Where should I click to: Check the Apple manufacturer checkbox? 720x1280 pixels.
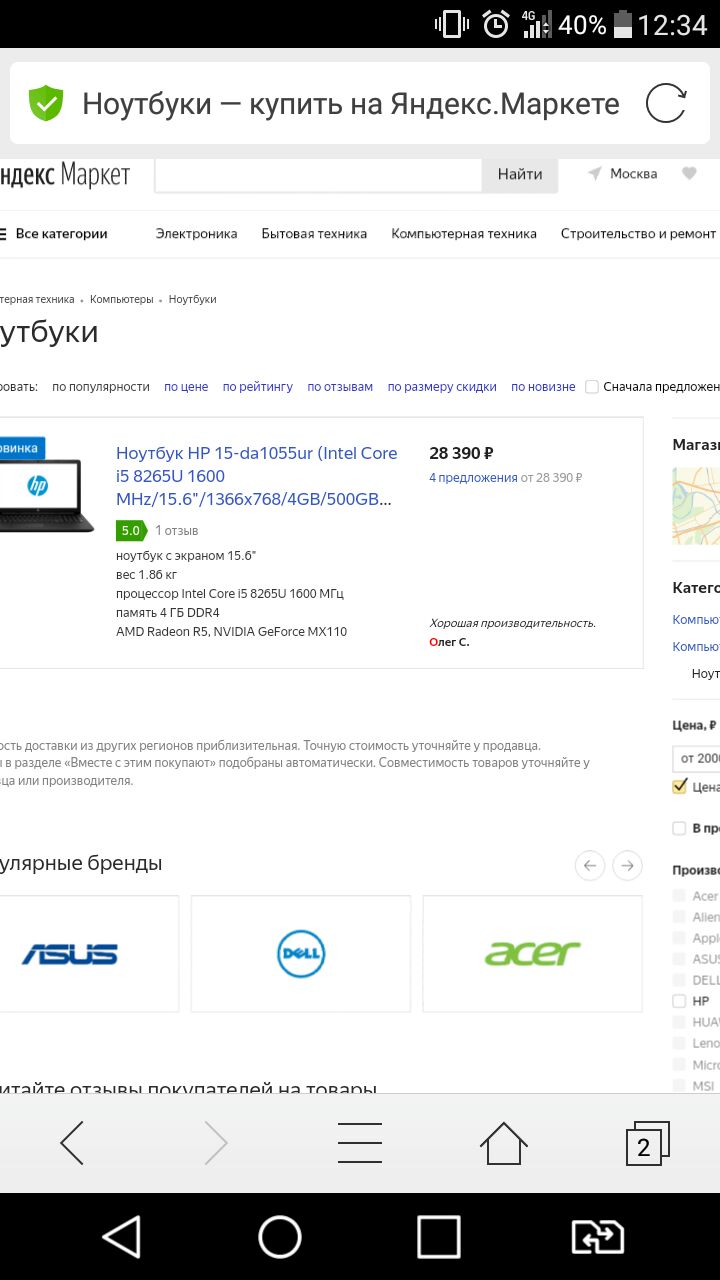(680, 938)
